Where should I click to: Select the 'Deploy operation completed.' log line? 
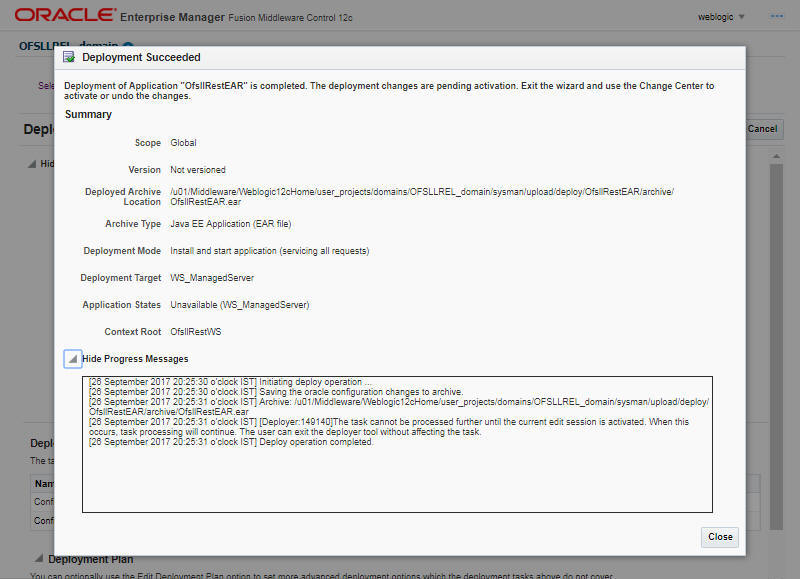pyautogui.click(x=231, y=442)
